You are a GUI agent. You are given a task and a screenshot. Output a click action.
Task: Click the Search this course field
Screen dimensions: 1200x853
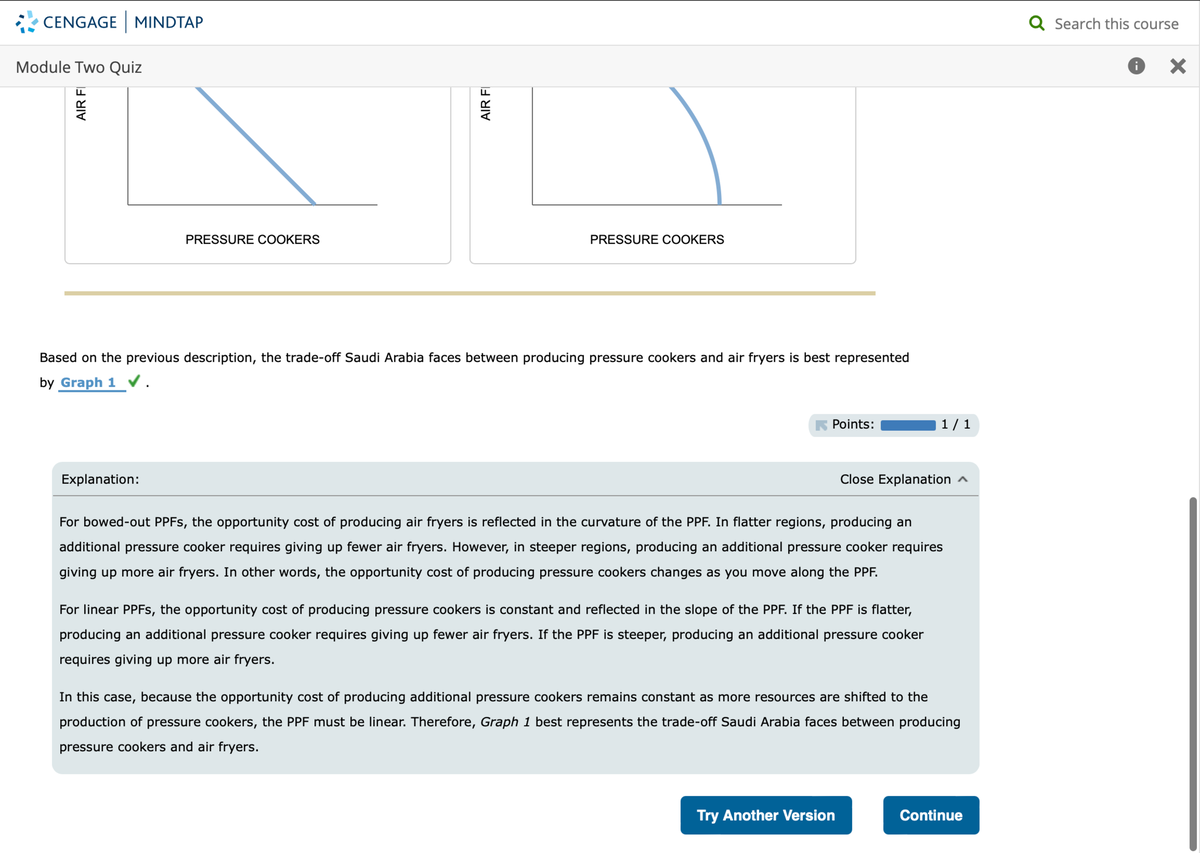click(x=1116, y=23)
